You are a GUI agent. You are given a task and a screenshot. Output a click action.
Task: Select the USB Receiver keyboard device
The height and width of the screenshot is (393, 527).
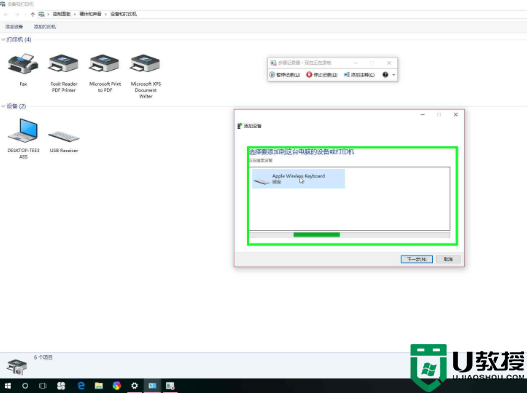pos(64,136)
